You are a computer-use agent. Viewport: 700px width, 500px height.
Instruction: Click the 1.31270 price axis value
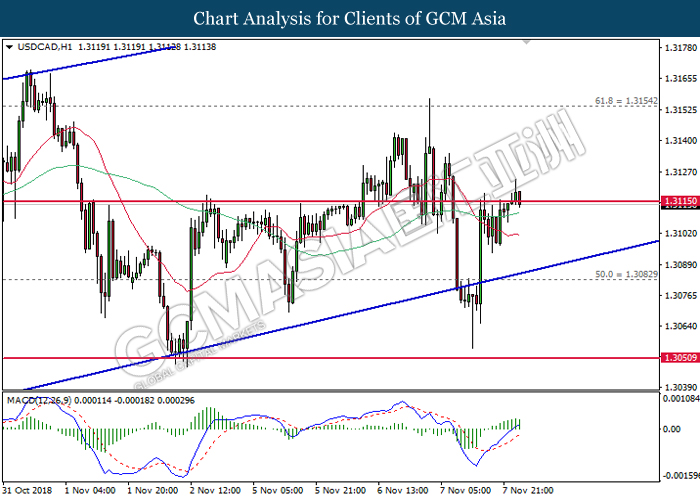pyautogui.click(x=681, y=172)
